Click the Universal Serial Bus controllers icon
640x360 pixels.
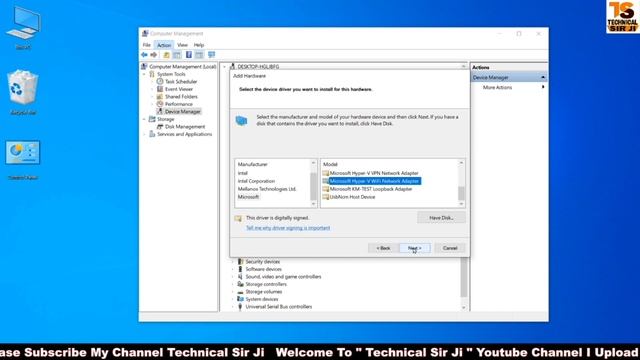coord(240,307)
